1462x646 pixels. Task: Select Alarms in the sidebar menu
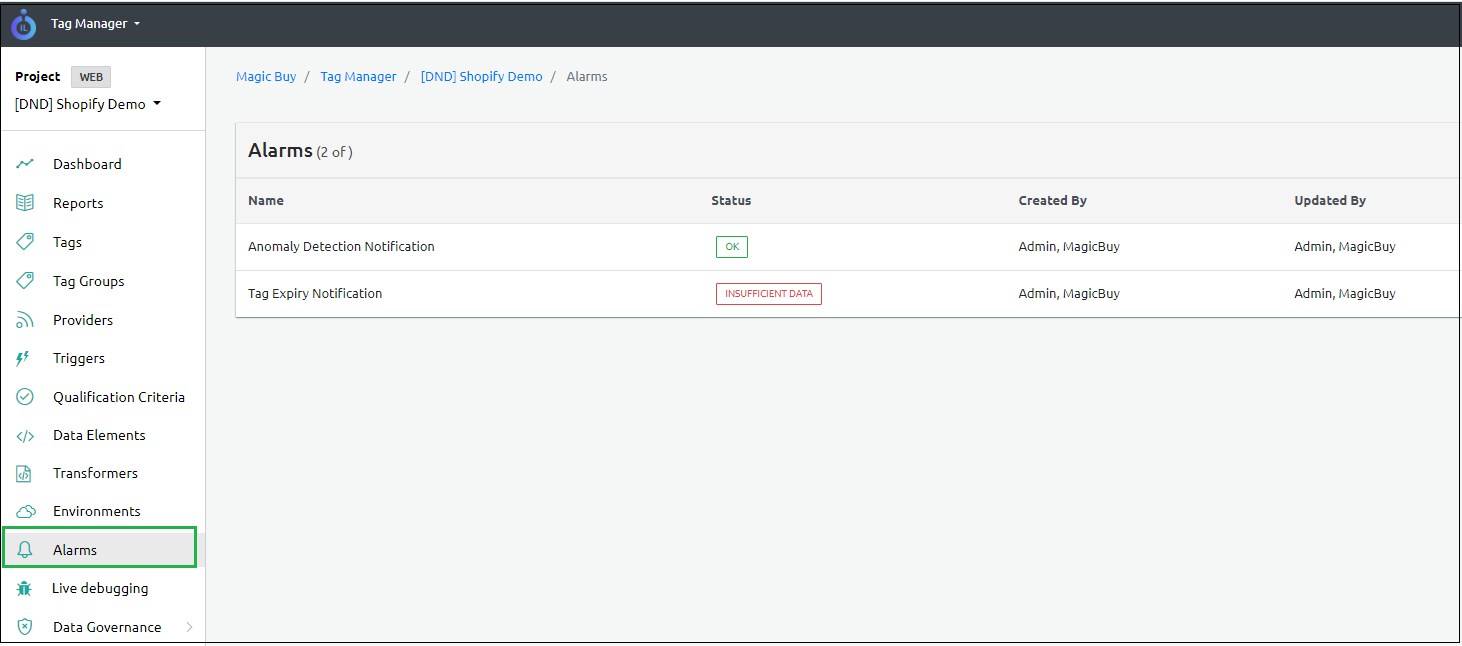click(75, 550)
